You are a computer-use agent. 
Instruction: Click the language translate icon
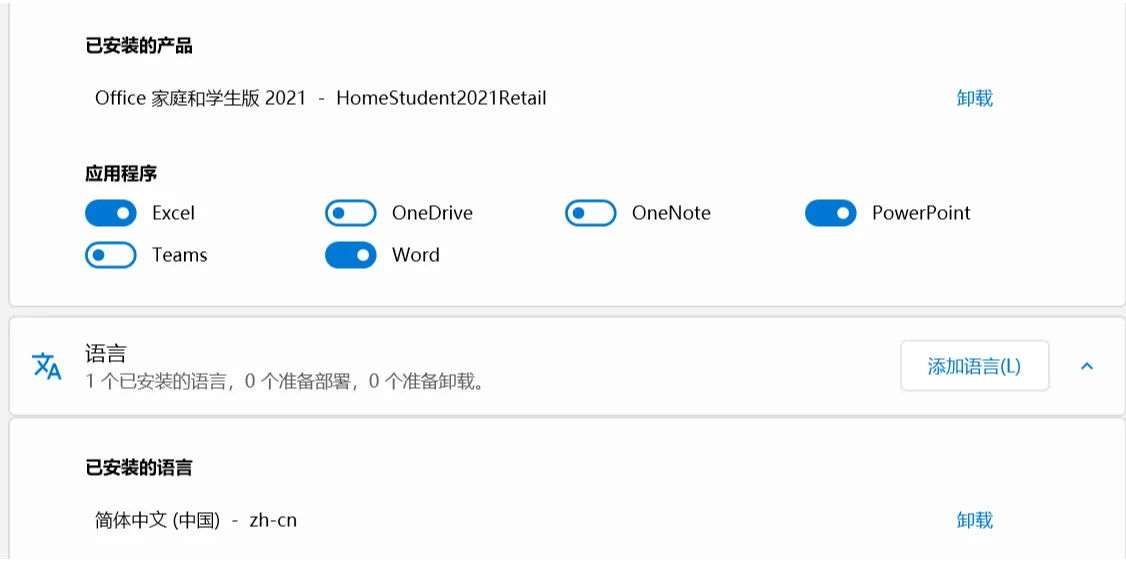(x=47, y=366)
